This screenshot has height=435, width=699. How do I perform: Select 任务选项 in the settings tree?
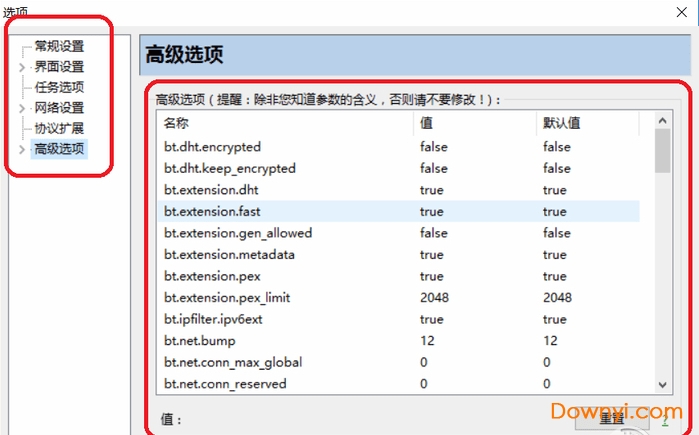click(59, 87)
